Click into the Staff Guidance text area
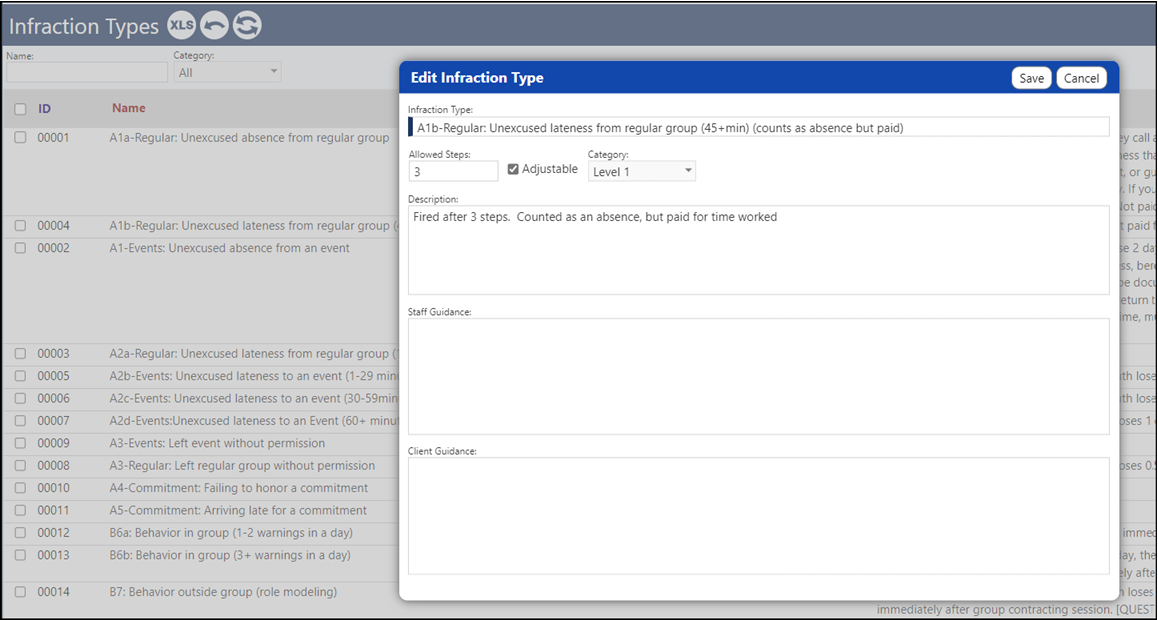1158x620 pixels. point(758,376)
